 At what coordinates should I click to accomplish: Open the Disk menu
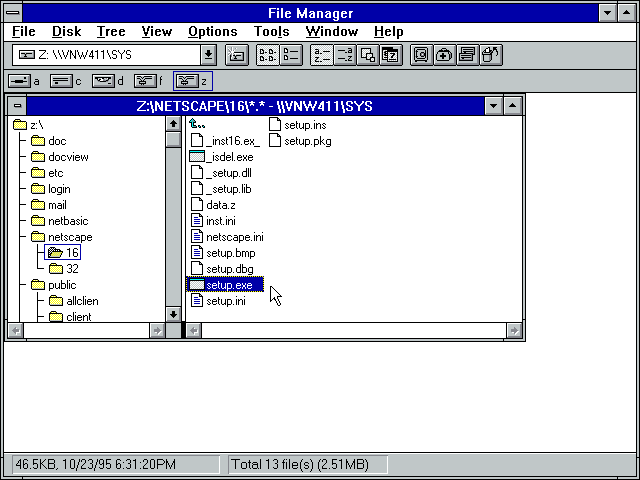[x=67, y=31]
